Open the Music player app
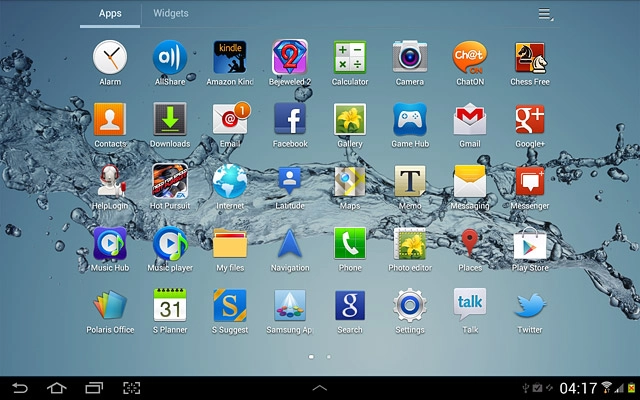 [x=170, y=244]
